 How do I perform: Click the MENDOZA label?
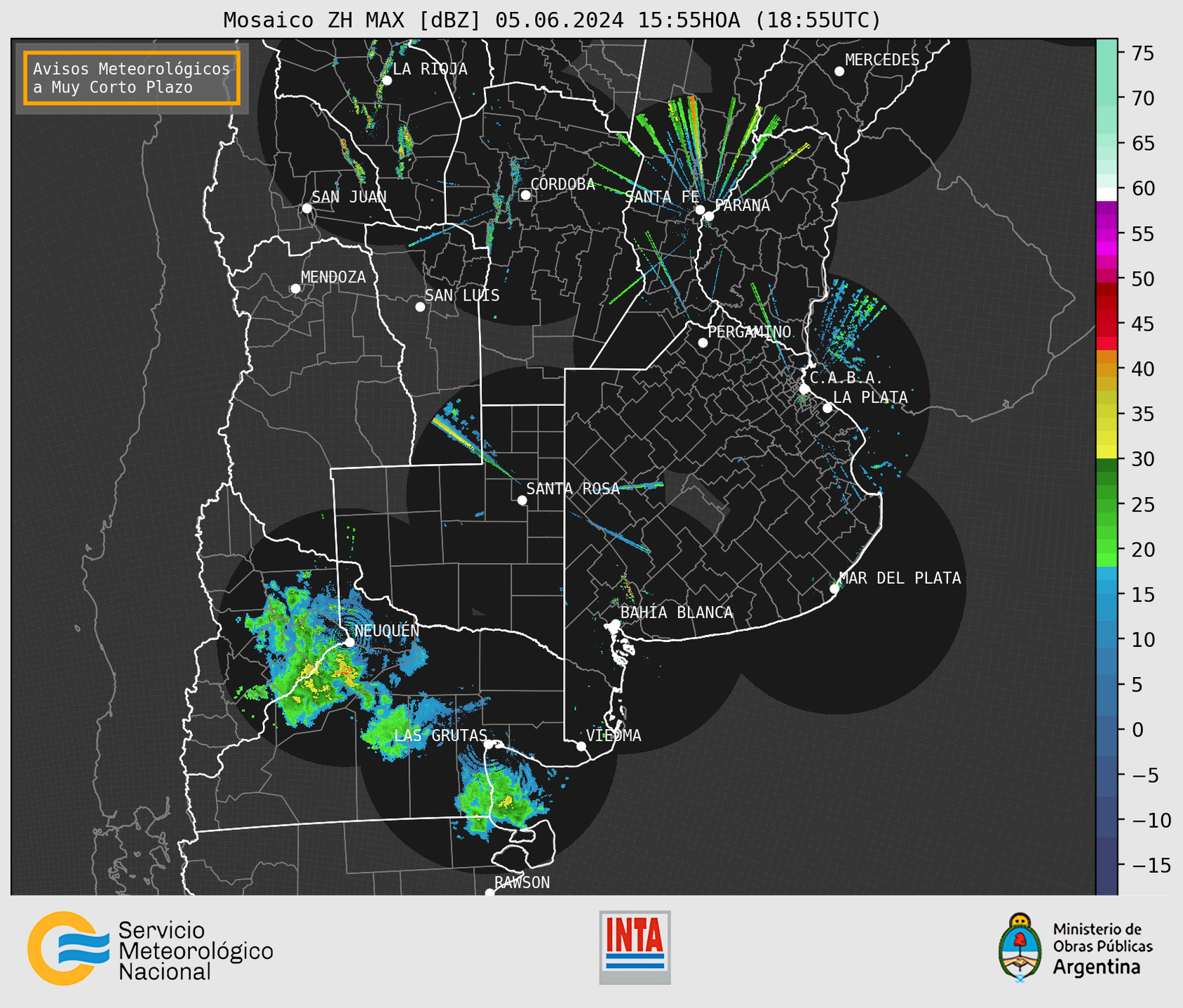point(333,278)
